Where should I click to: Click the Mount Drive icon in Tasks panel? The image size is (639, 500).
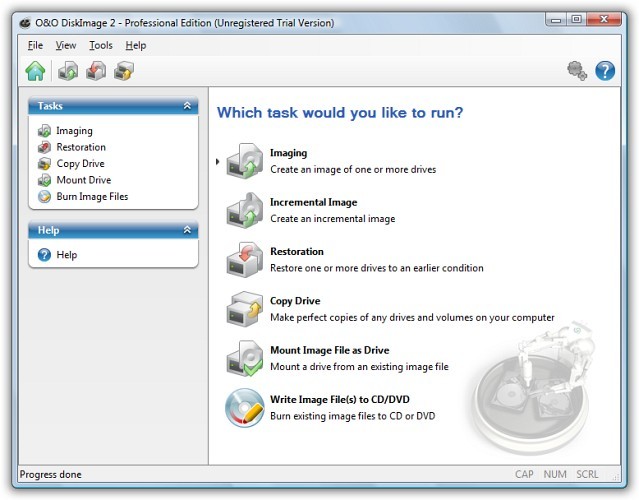pos(44,180)
